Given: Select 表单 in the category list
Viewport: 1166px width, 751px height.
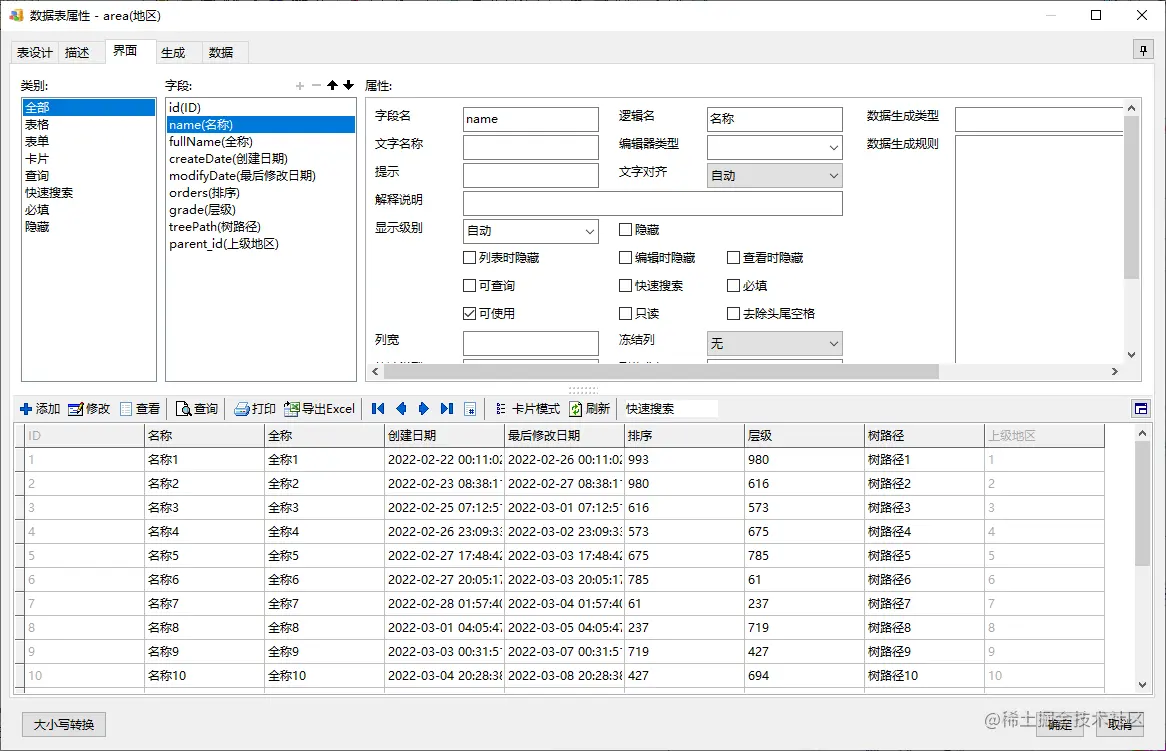Looking at the screenshot, I should (88, 141).
